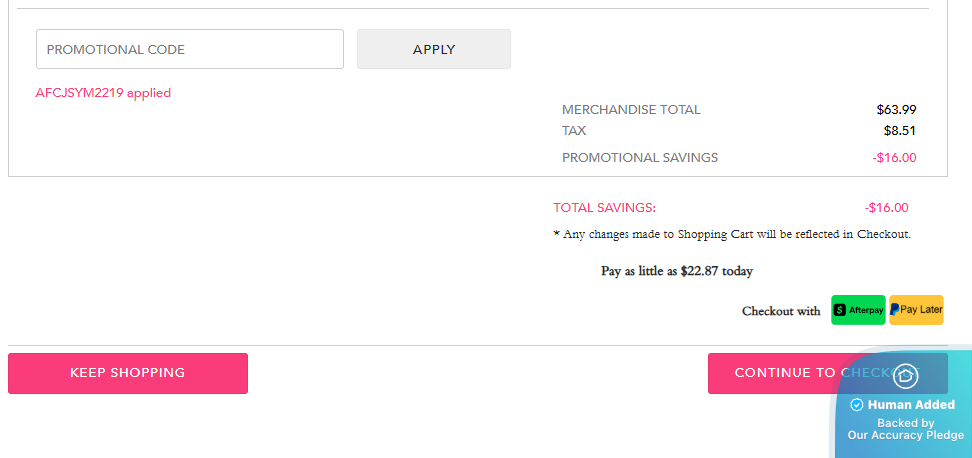Select the AFCJSYM2219 applied message
The image size is (972, 458).
click(103, 93)
